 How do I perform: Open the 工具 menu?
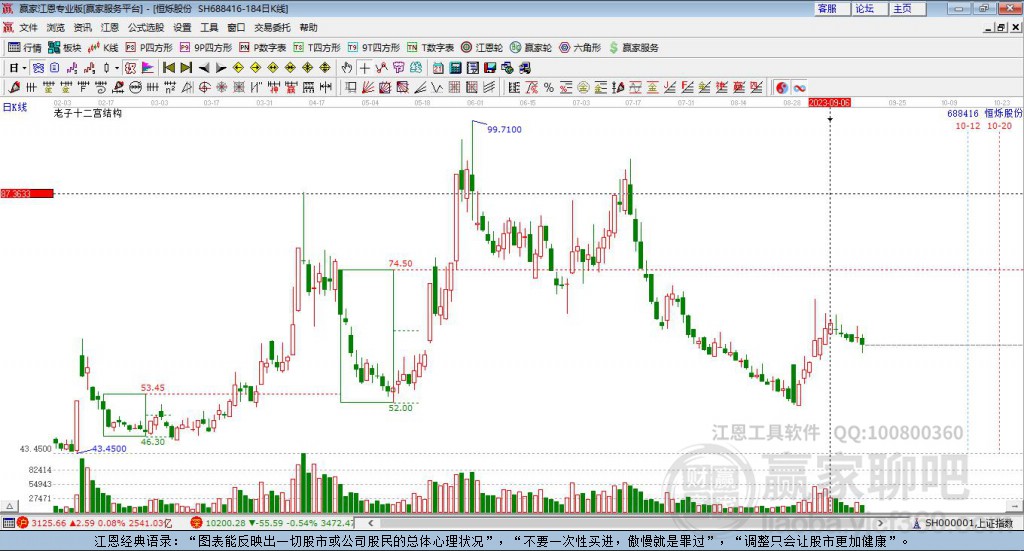[209, 27]
